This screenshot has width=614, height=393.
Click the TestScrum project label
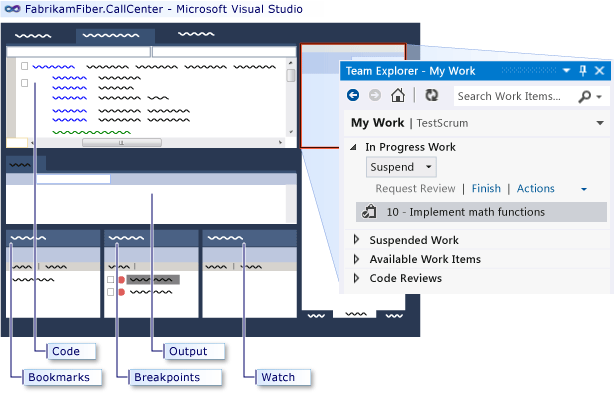click(442, 123)
